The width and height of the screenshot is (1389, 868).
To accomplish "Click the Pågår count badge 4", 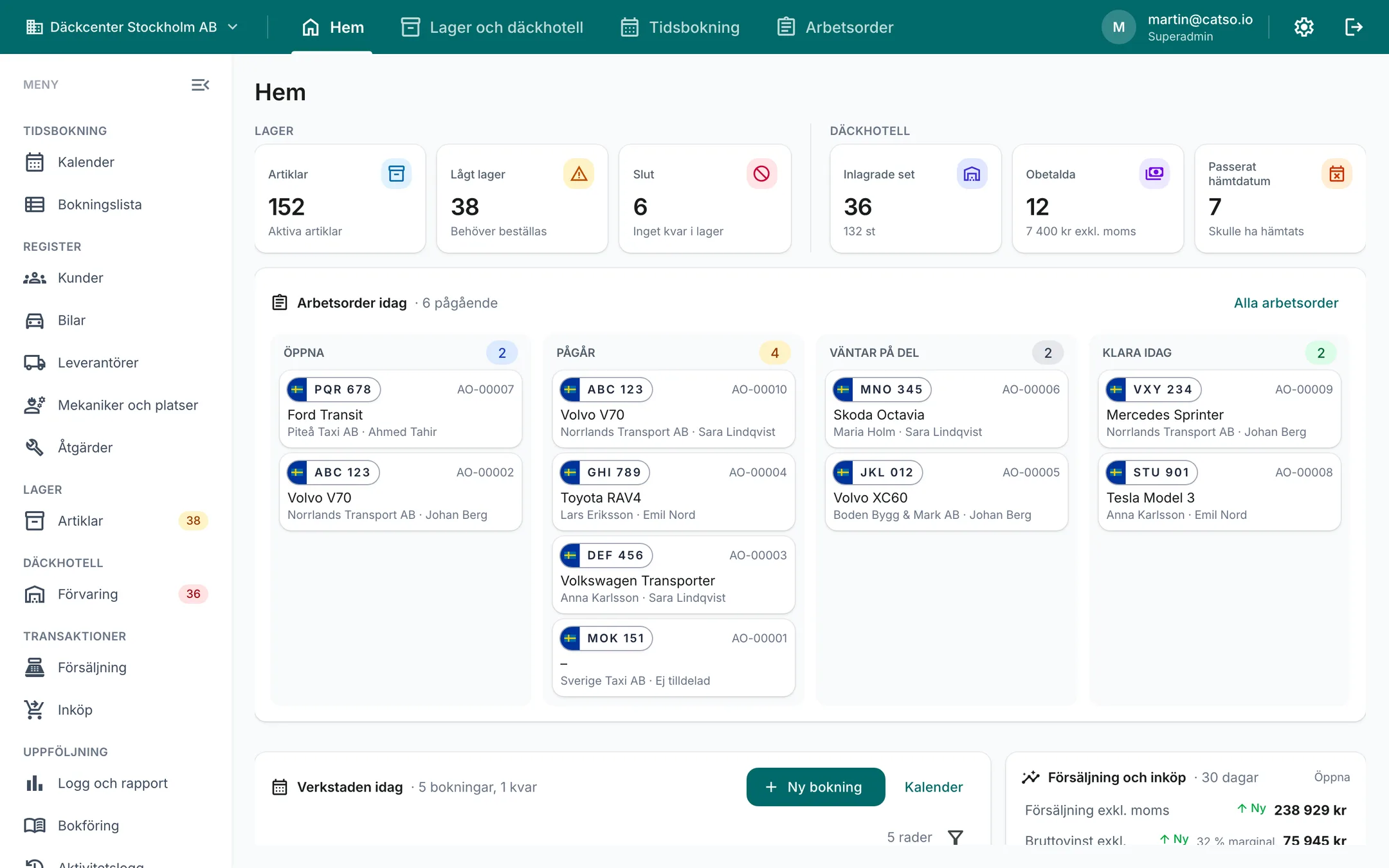I will coord(775,353).
